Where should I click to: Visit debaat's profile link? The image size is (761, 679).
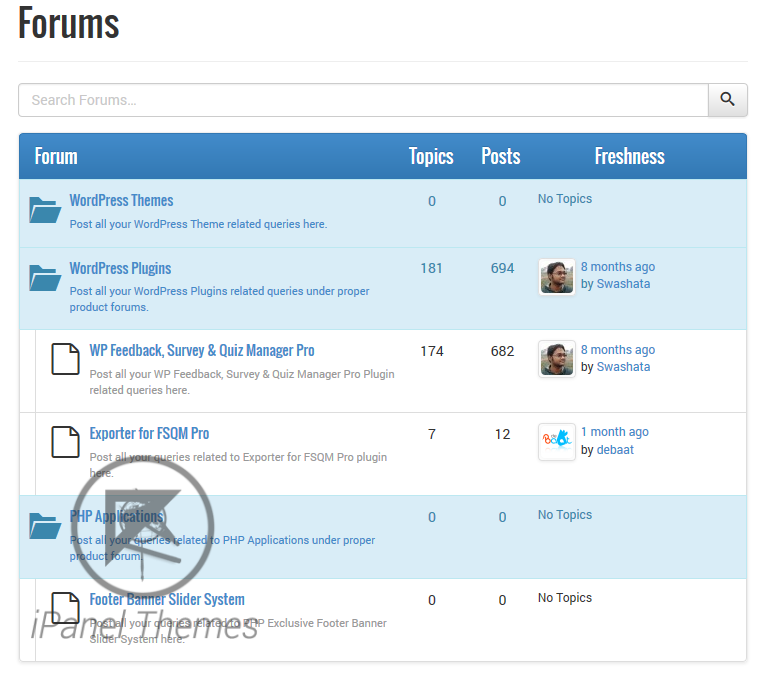(x=615, y=450)
